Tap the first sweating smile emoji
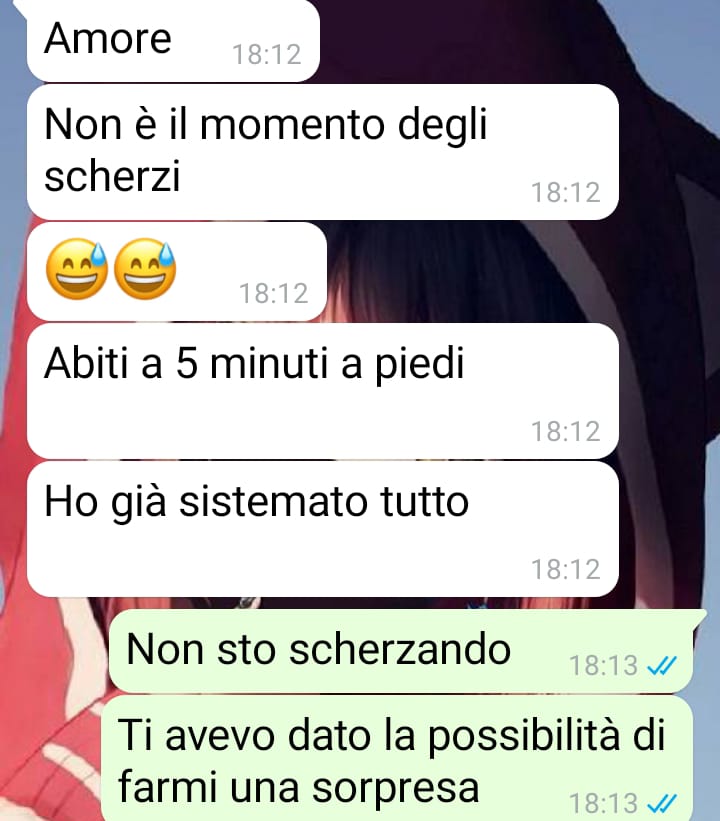720x821 pixels. (76, 269)
